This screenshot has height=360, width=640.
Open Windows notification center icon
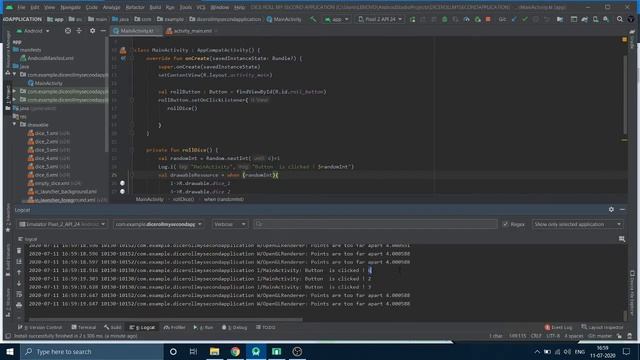click(626, 351)
